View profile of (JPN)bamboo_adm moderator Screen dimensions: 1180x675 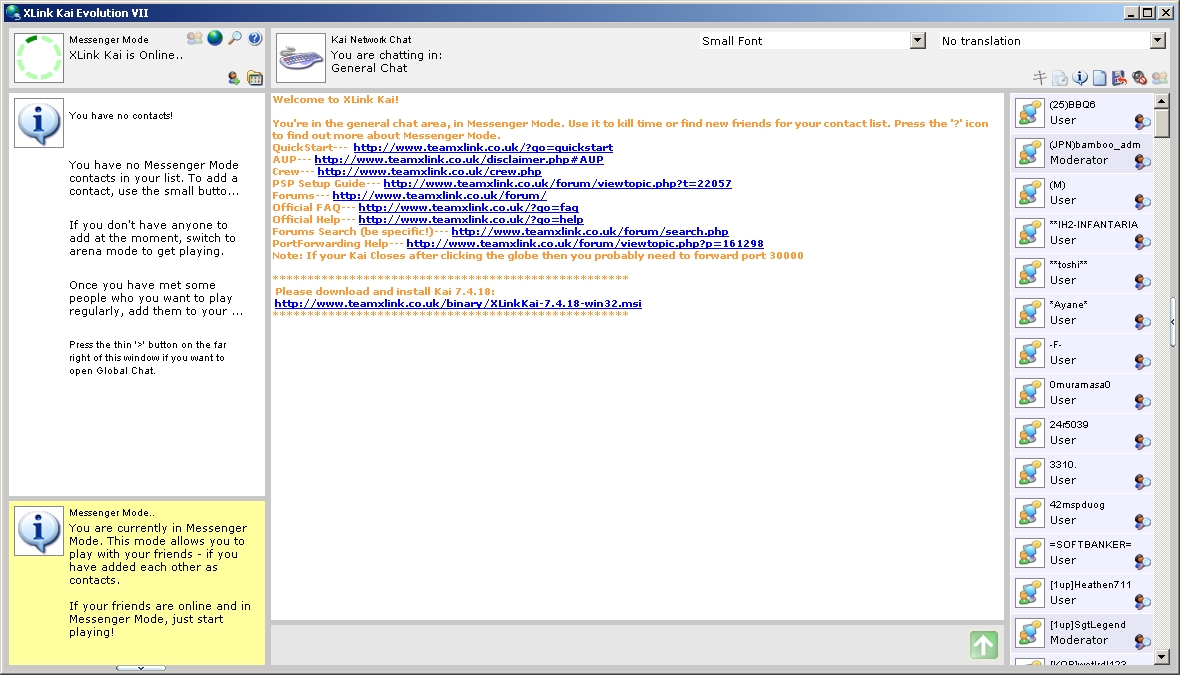coord(1142,161)
